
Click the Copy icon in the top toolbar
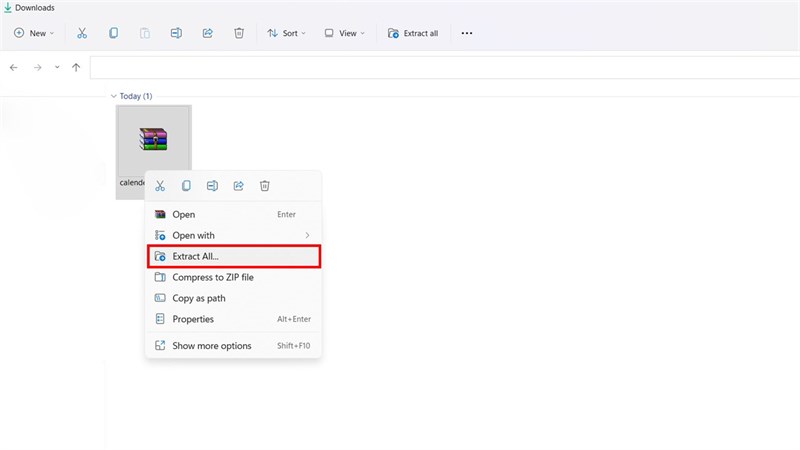tap(113, 33)
